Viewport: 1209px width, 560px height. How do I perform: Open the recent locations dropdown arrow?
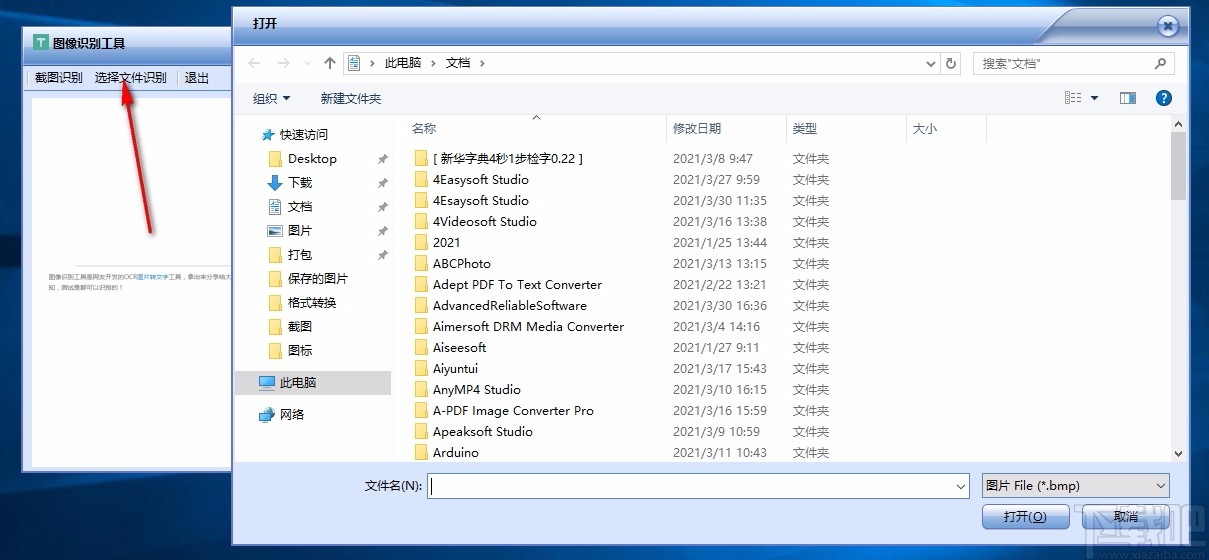tap(307, 63)
